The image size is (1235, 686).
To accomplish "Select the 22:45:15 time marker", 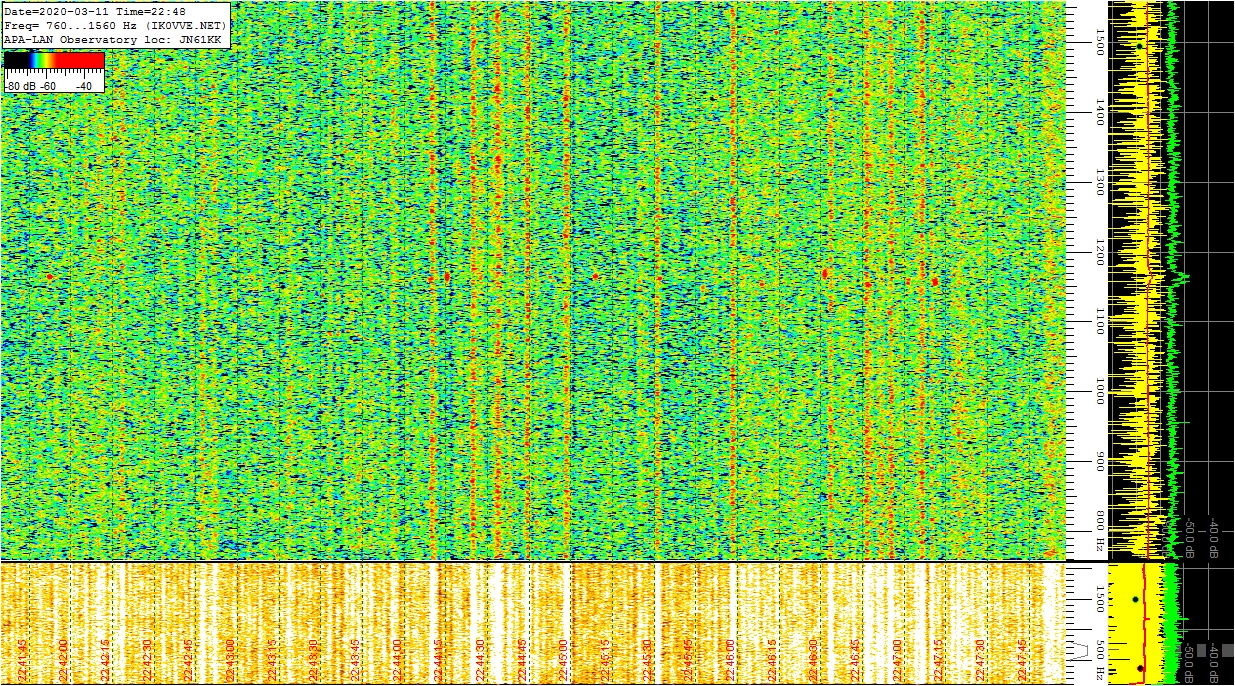I will coord(606,660).
